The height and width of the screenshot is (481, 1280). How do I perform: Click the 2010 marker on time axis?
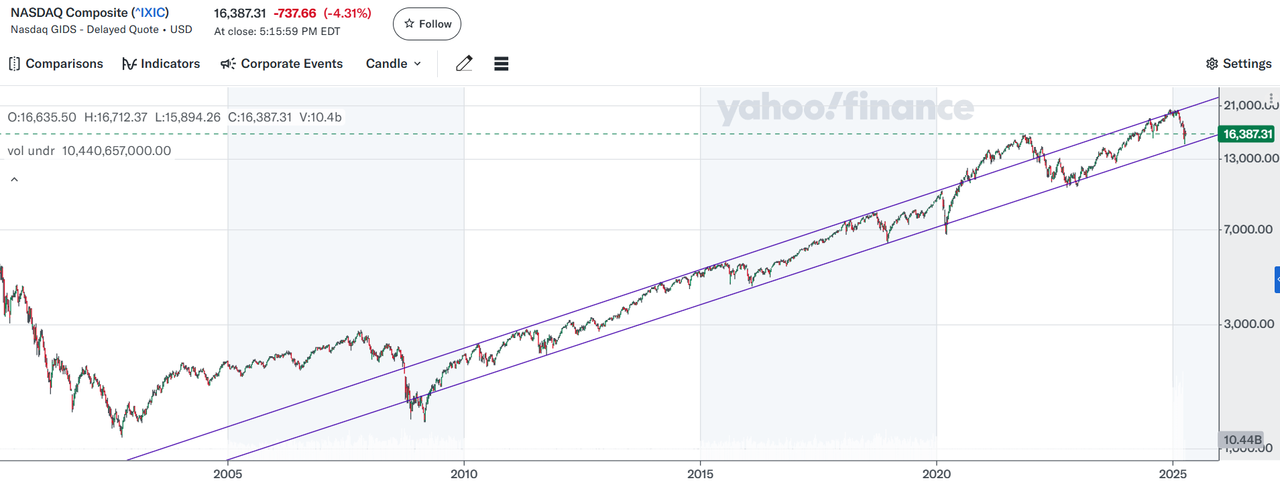[464, 471]
